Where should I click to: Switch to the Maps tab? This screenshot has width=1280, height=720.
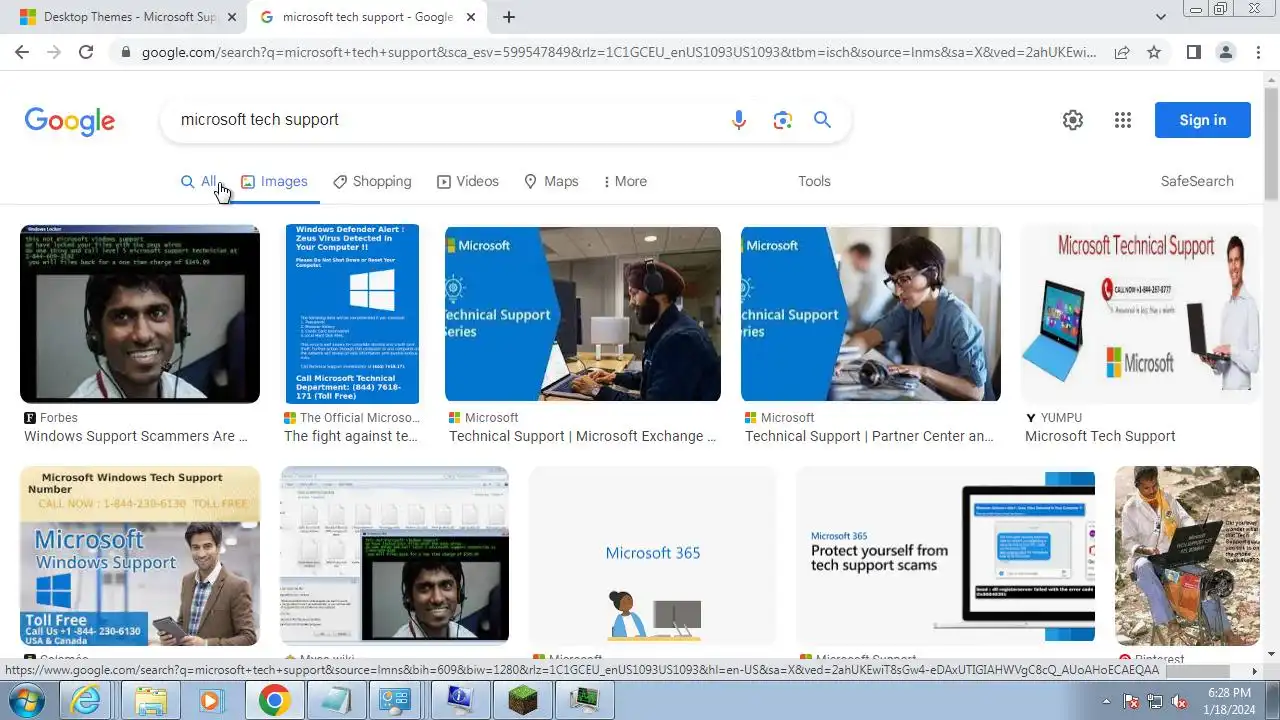(551, 181)
